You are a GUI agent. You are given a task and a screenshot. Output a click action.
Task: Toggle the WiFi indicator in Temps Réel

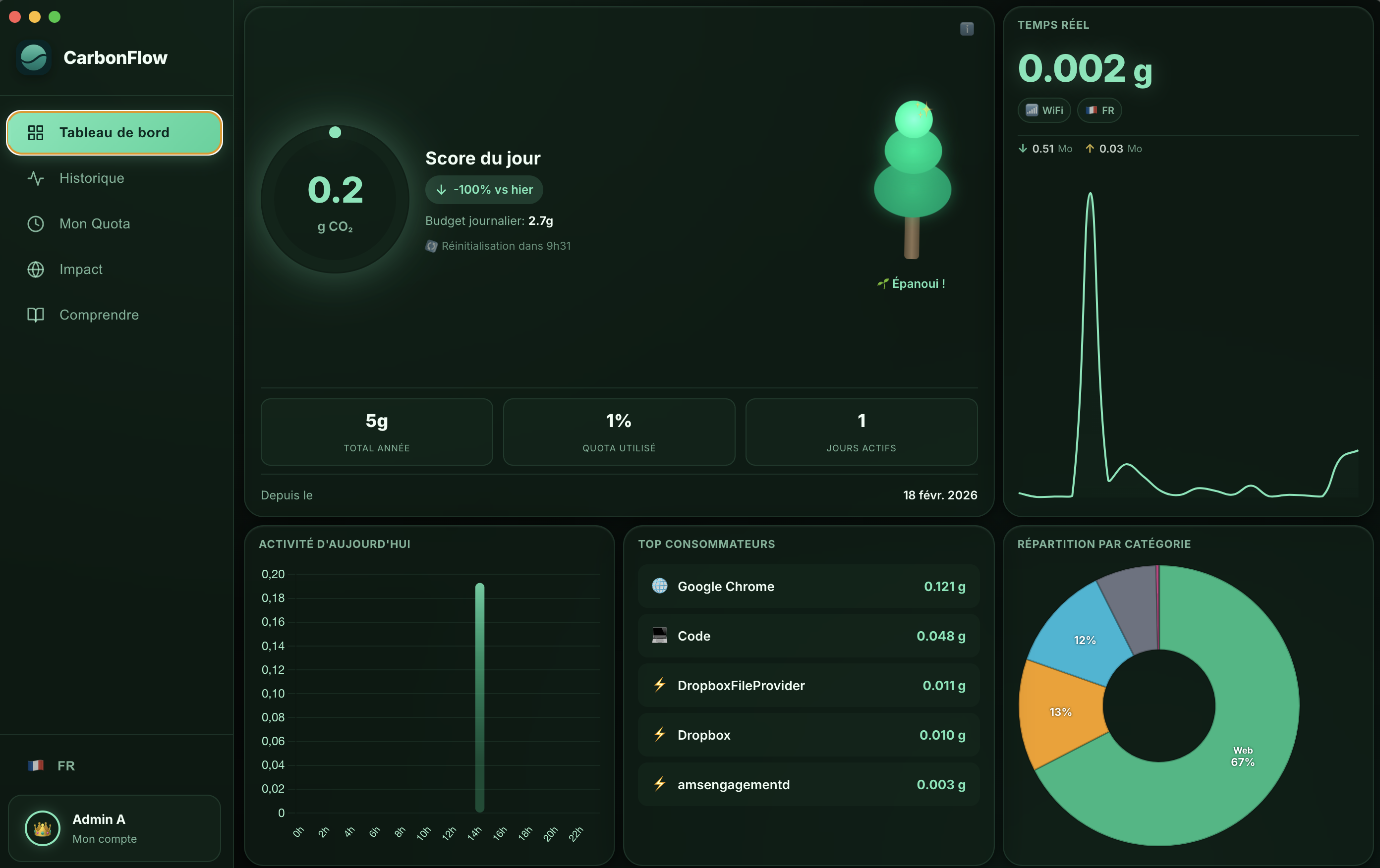pyautogui.click(x=1043, y=110)
